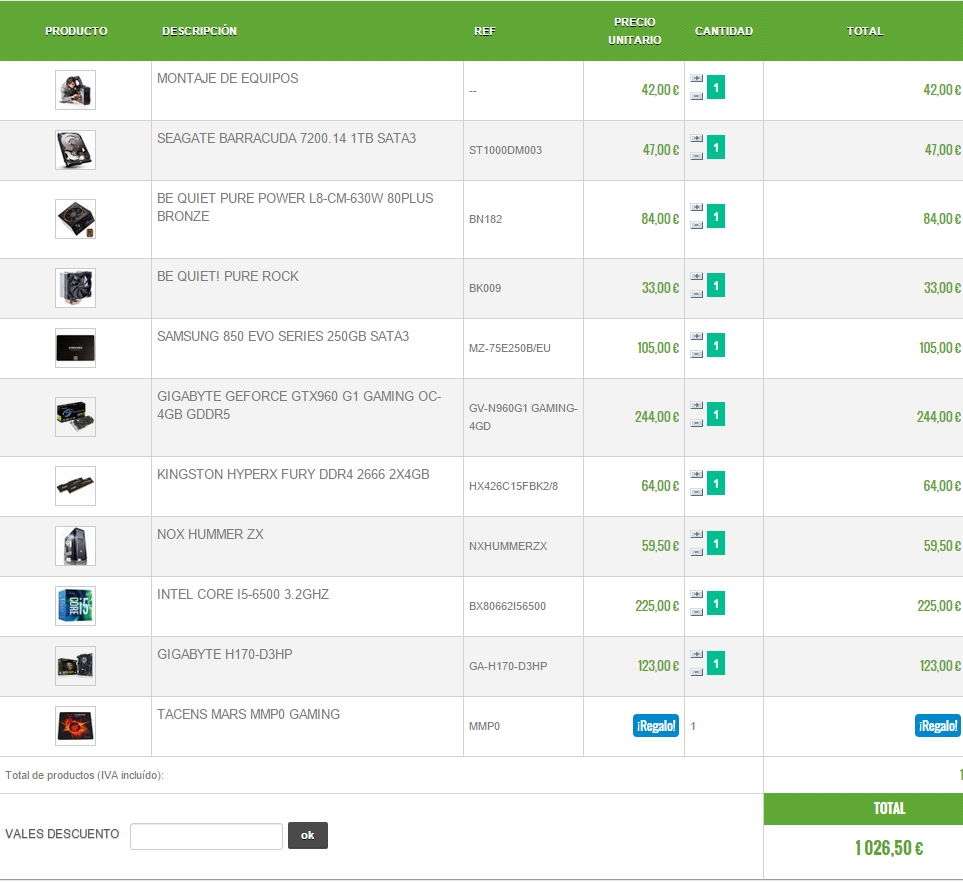Select the reference text ST1000DM003
The width and height of the screenshot is (963, 882).
coord(505,150)
